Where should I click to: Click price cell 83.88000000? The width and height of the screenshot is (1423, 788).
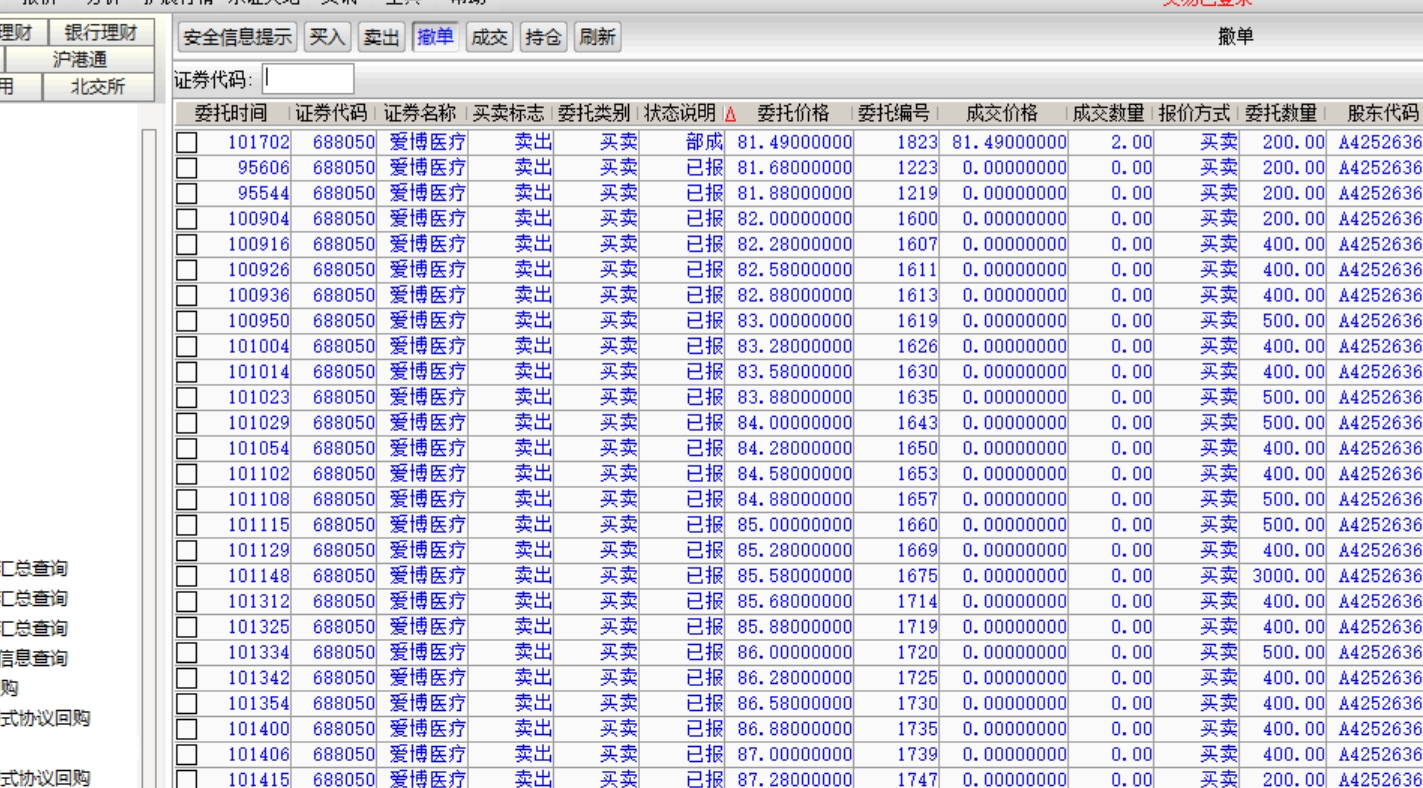(x=795, y=397)
